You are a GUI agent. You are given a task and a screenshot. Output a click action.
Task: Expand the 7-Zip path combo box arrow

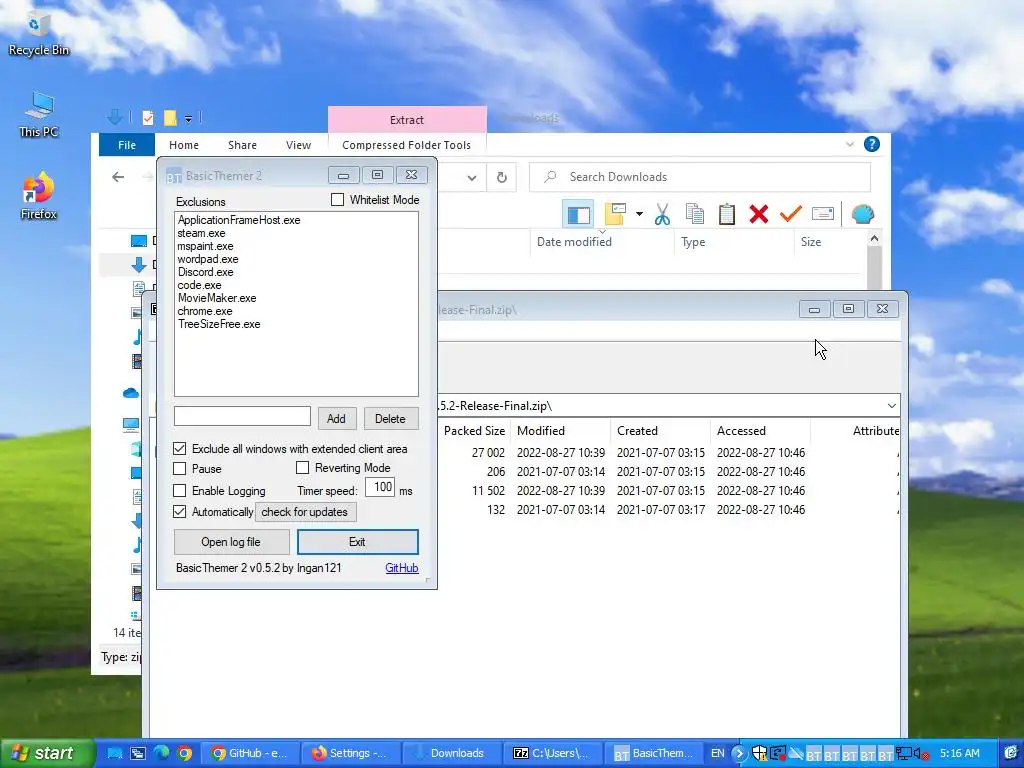[x=891, y=406]
